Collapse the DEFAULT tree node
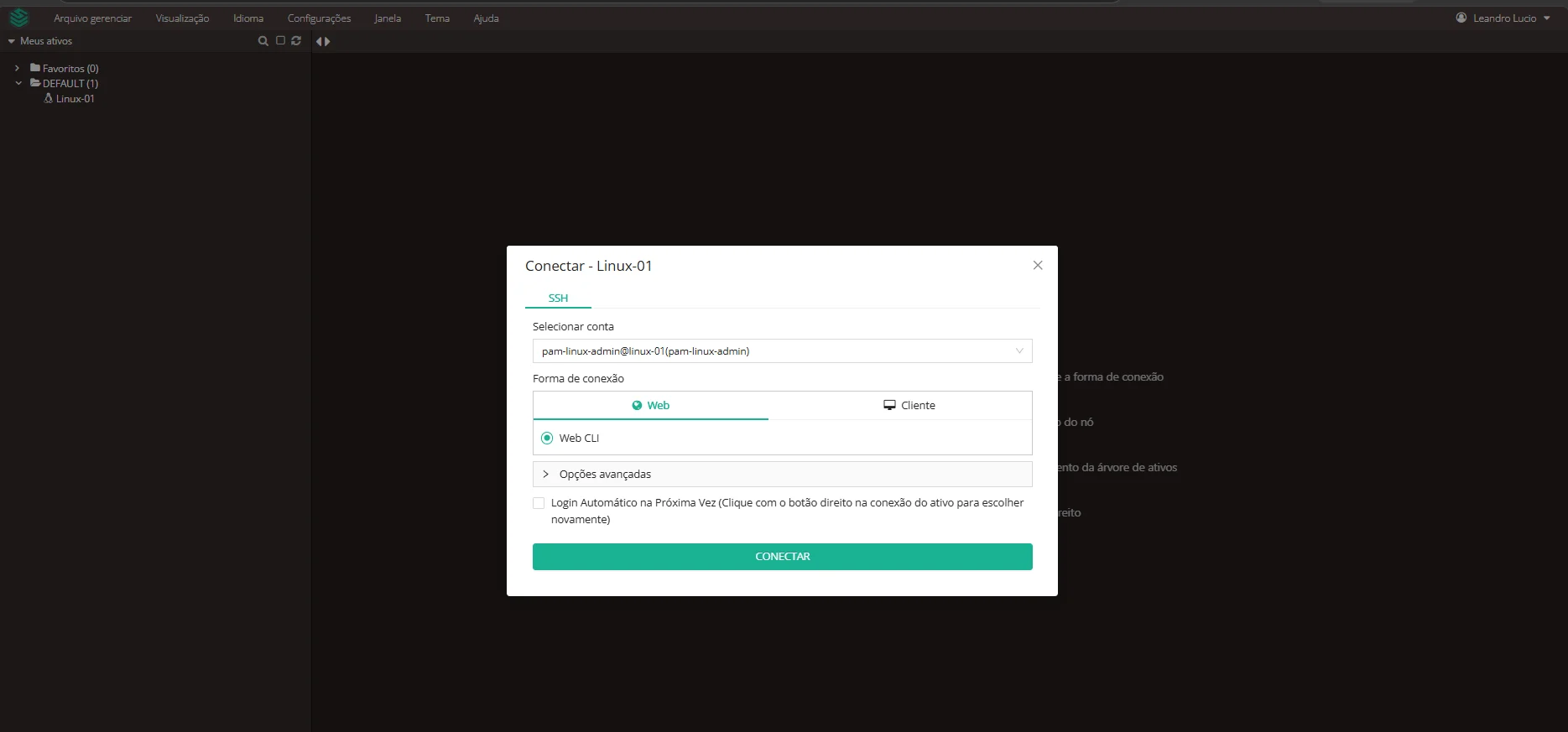This screenshot has width=1568, height=732. click(18, 83)
